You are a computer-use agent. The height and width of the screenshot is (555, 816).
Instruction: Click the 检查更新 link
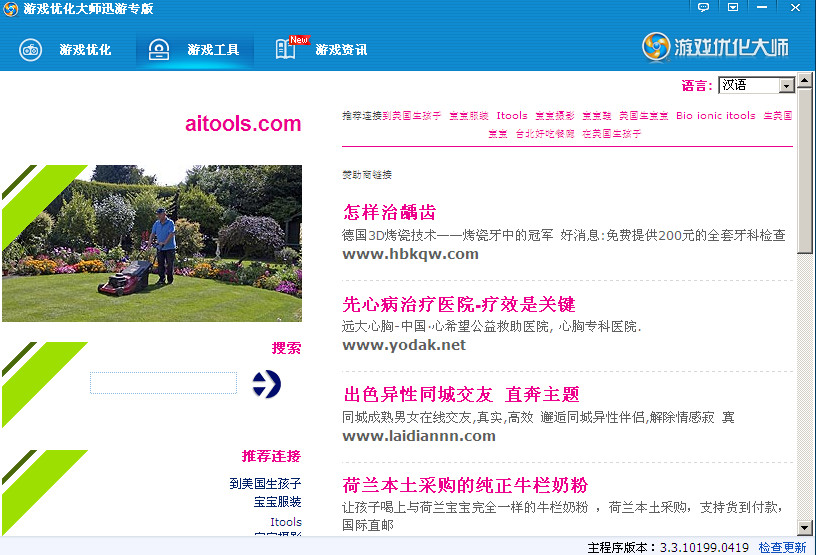pyautogui.click(x=782, y=547)
